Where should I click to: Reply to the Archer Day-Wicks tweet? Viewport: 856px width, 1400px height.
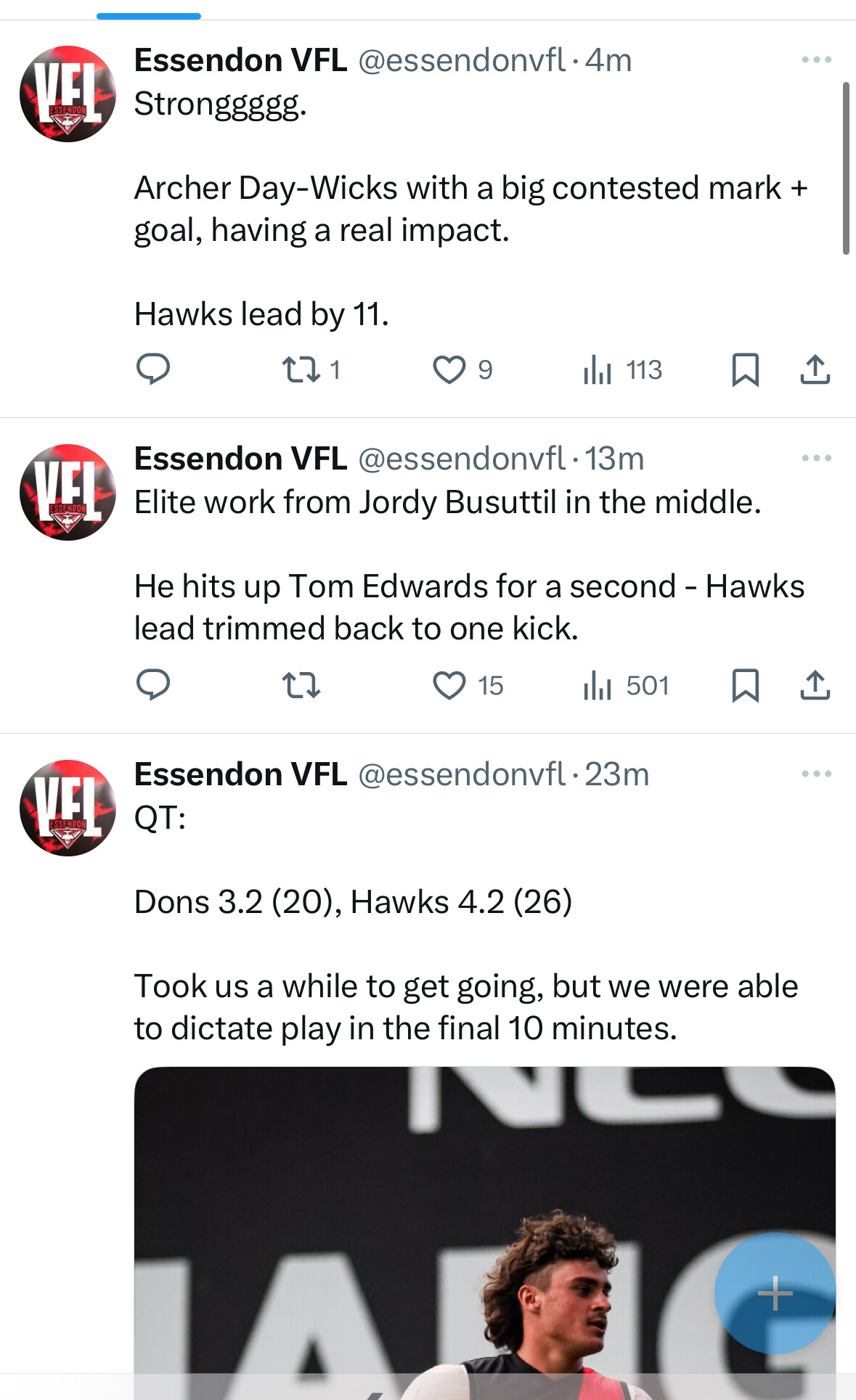pos(153,369)
